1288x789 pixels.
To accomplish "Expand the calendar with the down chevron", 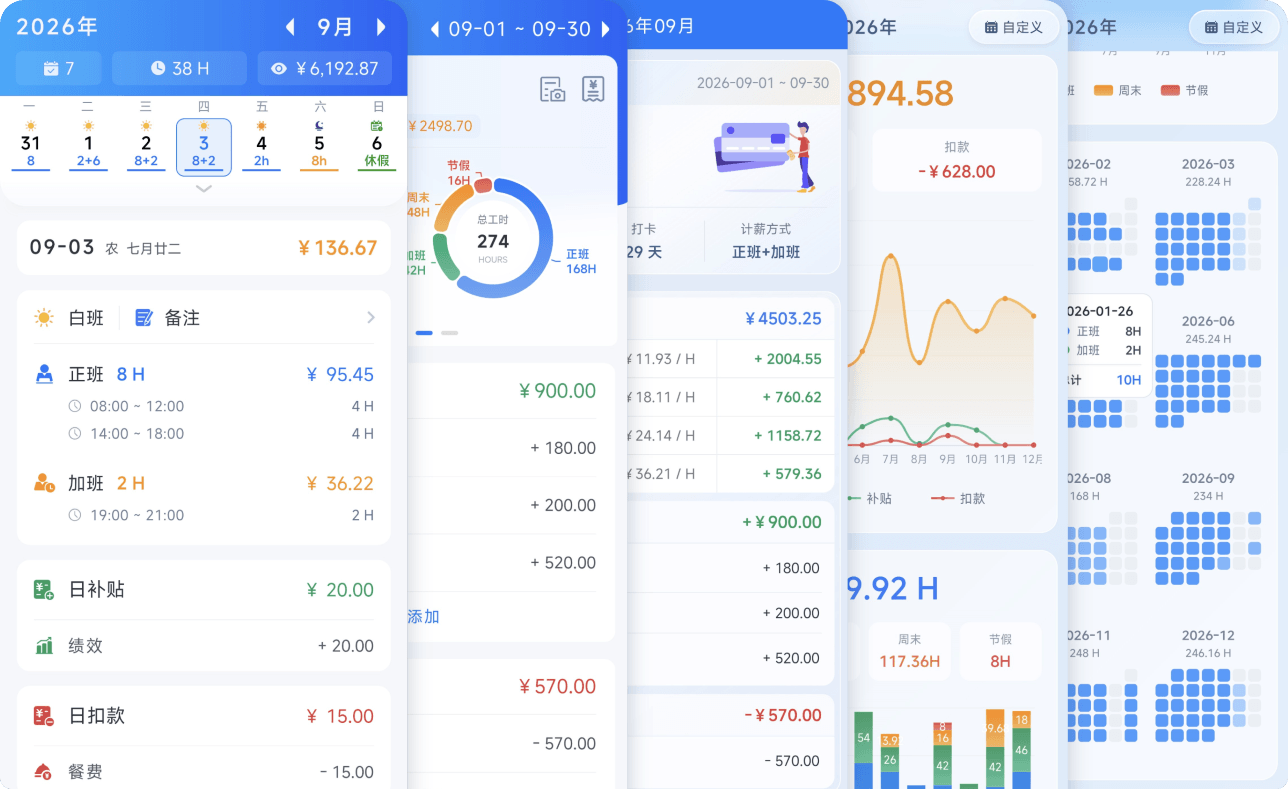I will coord(203,188).
